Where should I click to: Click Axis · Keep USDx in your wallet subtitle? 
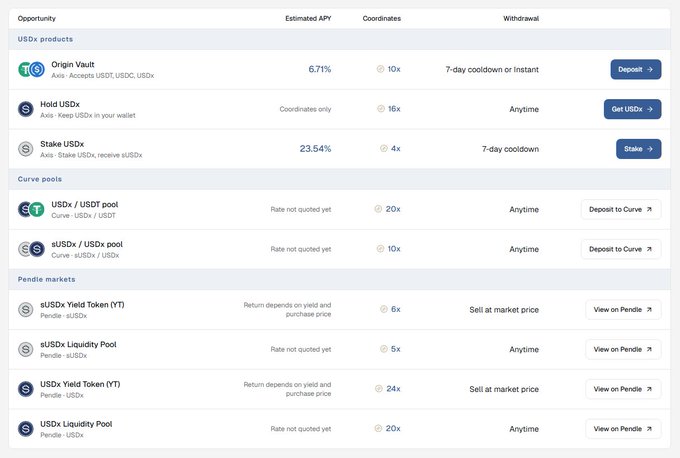88,115
